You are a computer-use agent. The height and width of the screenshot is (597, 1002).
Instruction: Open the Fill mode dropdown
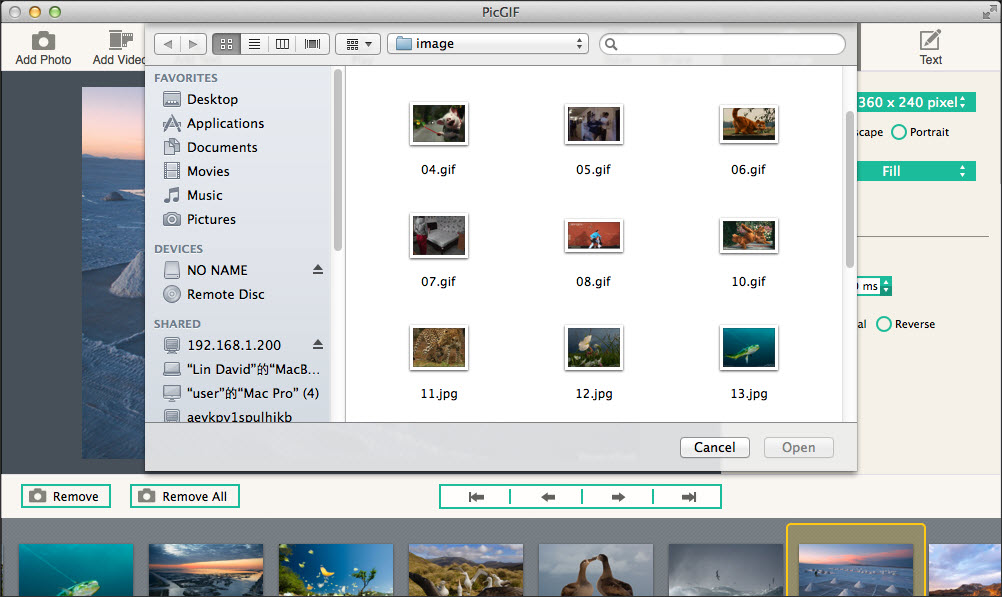click(916, 171)
